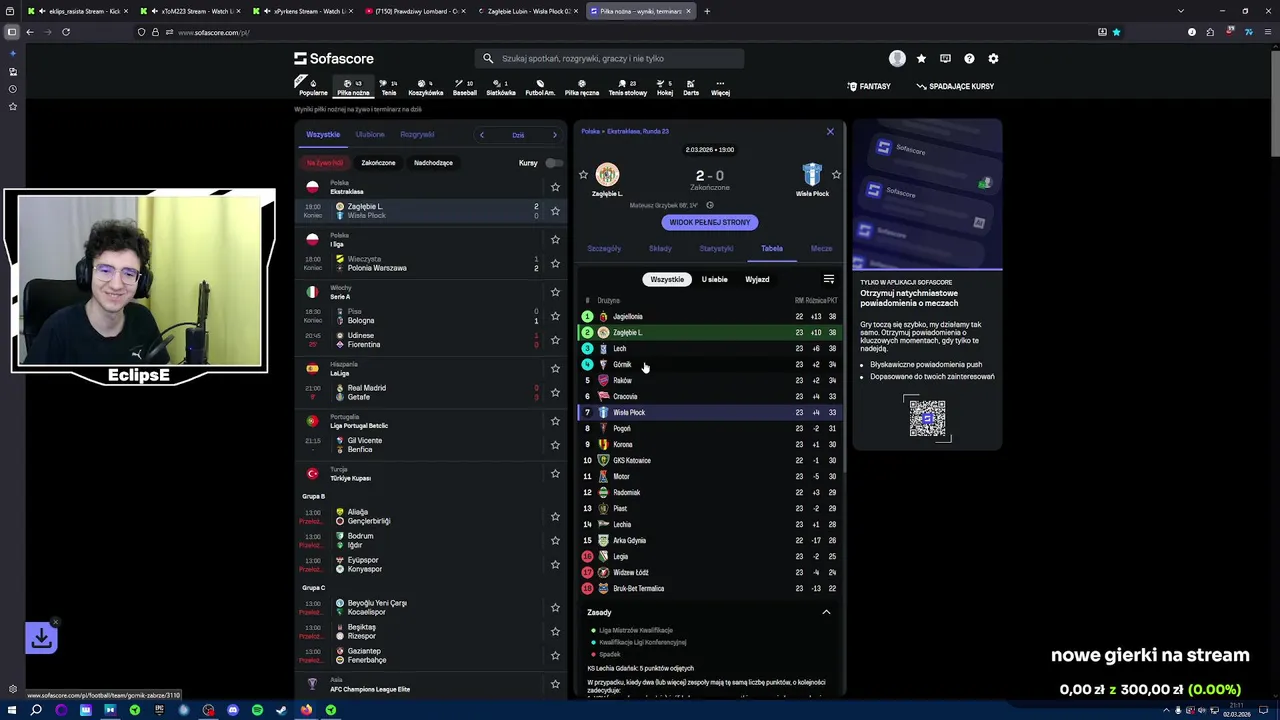The width and height of the screenshot is (1280, 720).
Task: Select the Siatkówka sport icon
Action: click(501, 87)
